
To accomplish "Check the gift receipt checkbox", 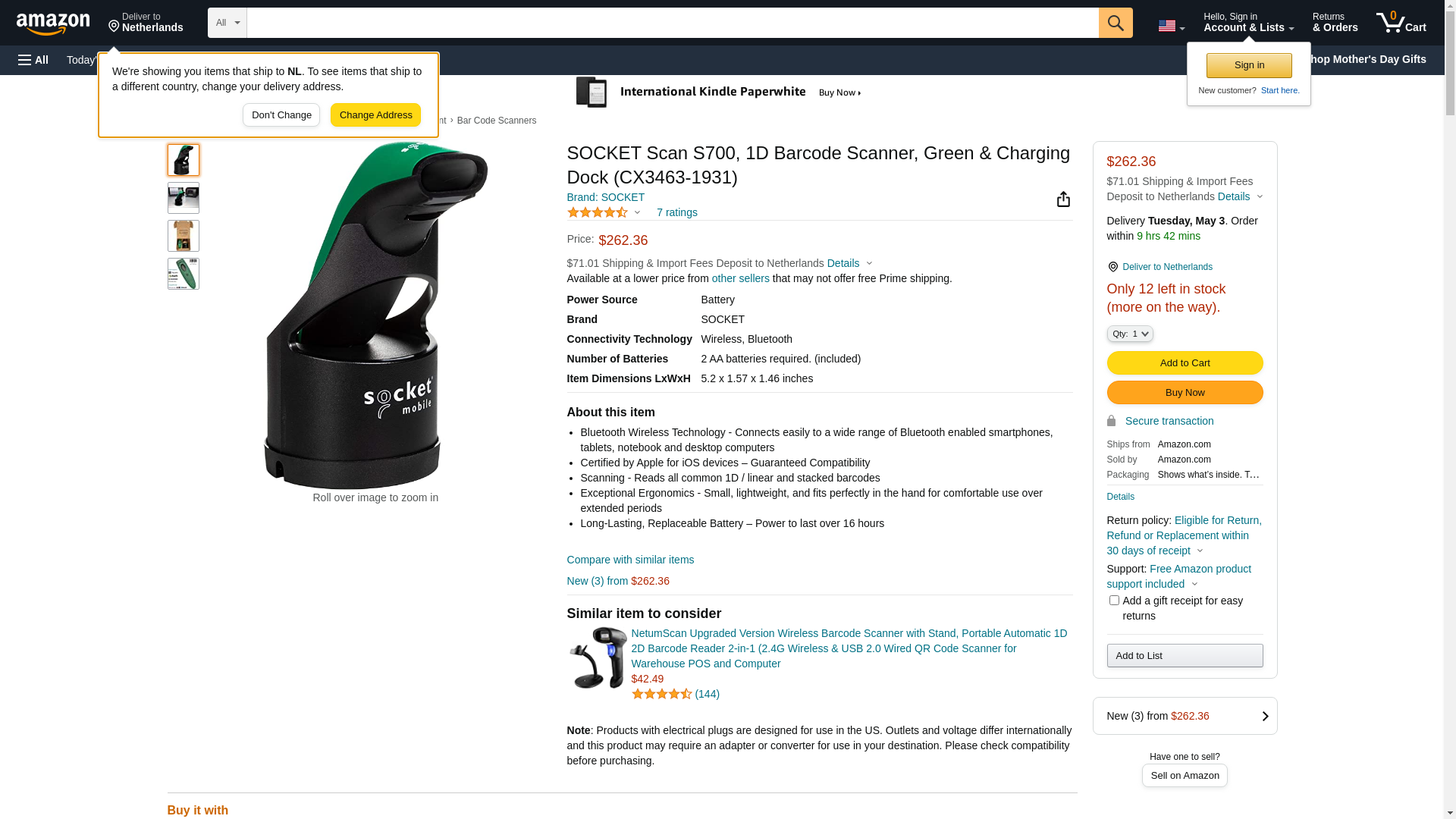I will click(1114, 601).
